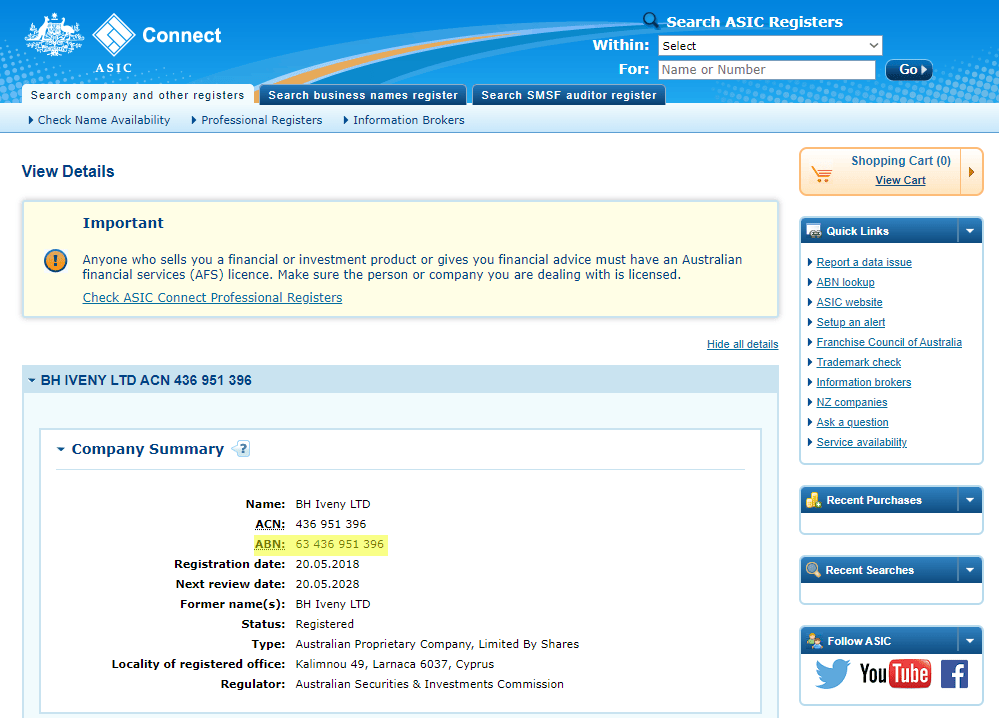Click the View Details page heading
Image resolution: width=999 pixels, height=718 pixels.
point(68,171)
